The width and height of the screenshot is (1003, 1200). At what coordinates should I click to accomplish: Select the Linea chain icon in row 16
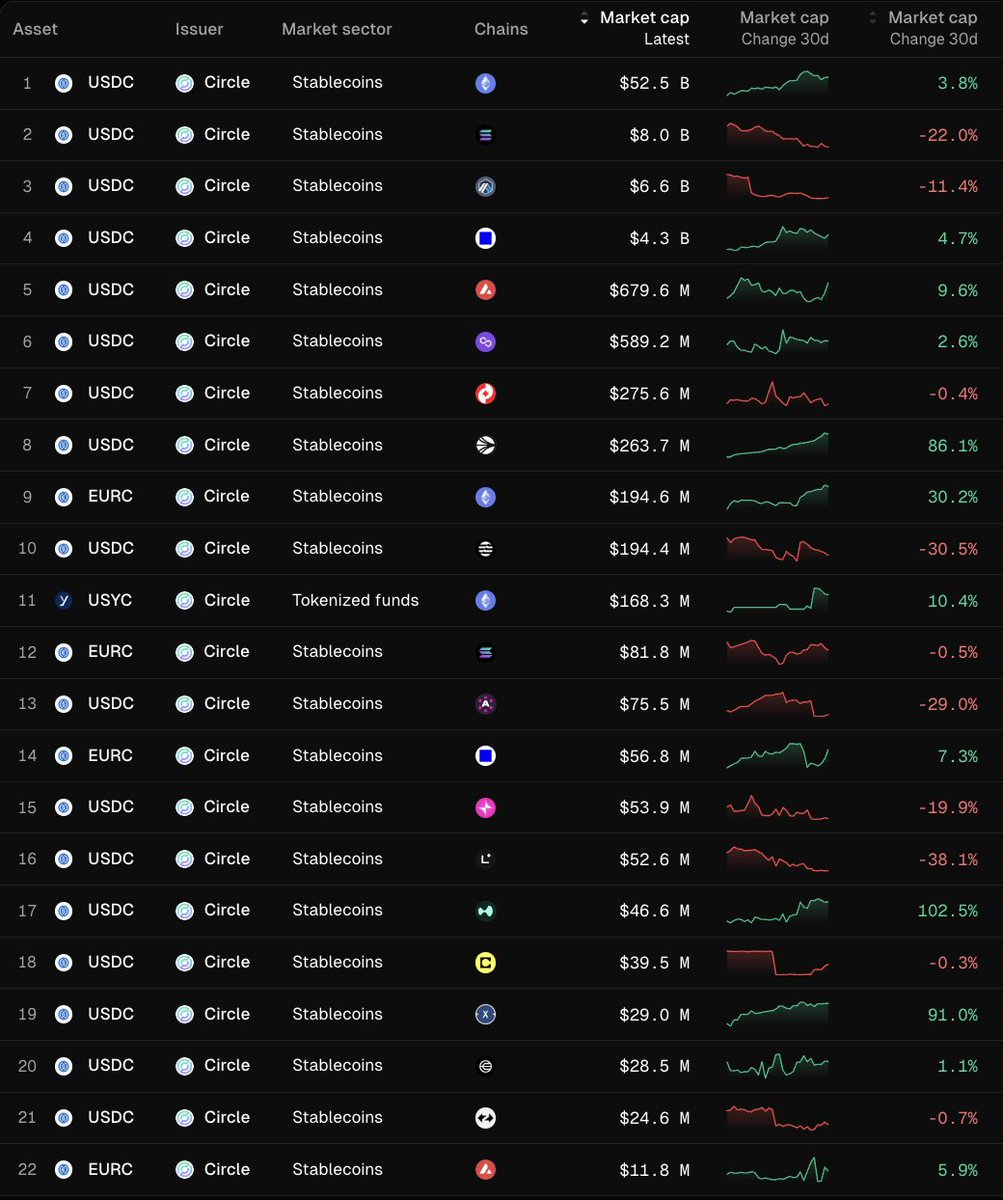click(485, 858)
